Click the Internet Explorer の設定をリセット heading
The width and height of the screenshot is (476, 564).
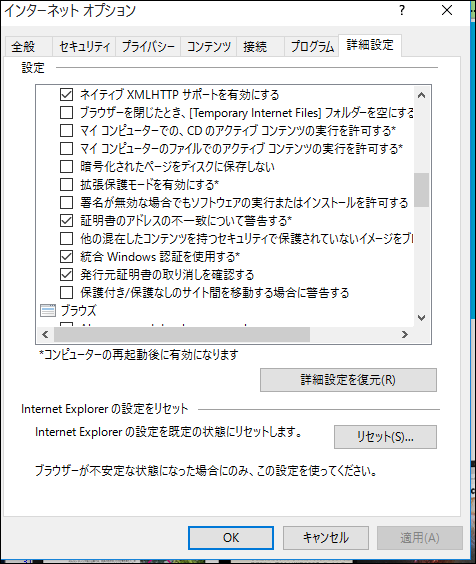tap(104, 409)
